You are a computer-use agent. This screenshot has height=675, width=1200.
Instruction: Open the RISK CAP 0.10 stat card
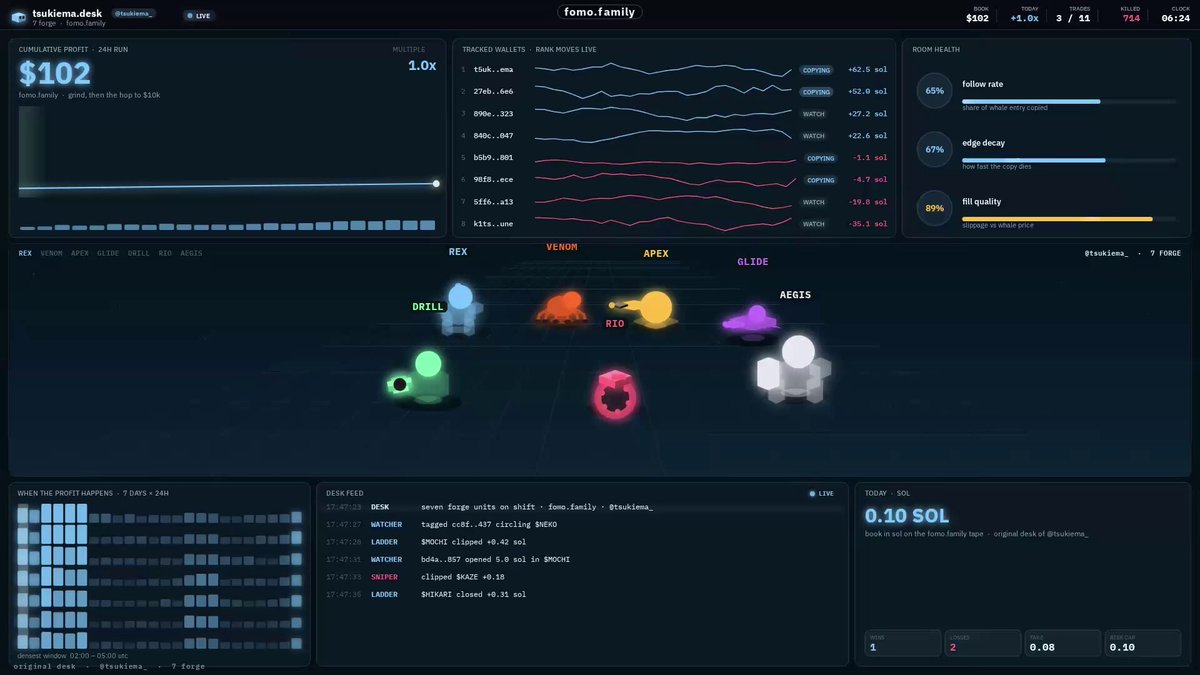point(1143,643)
